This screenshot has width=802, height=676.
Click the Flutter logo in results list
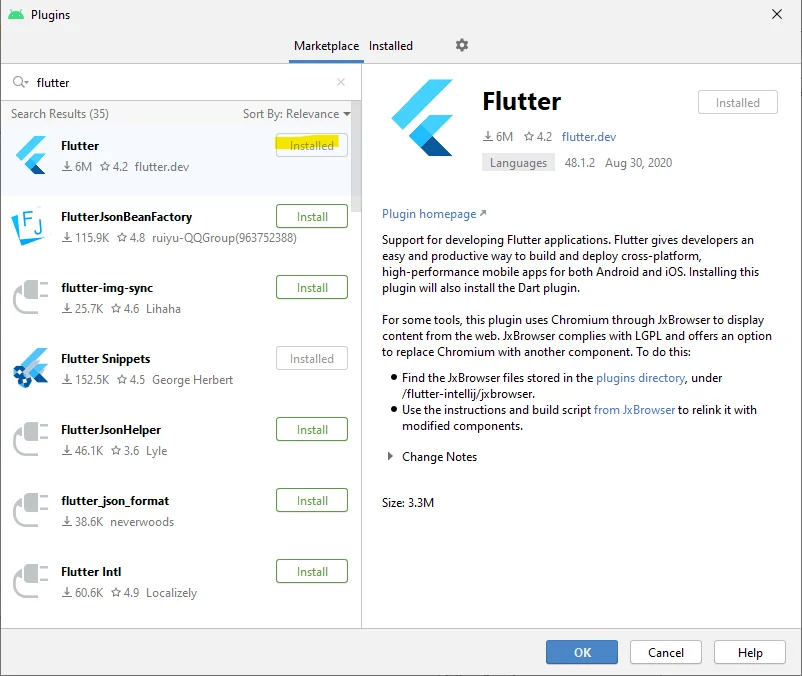[32, 155]
